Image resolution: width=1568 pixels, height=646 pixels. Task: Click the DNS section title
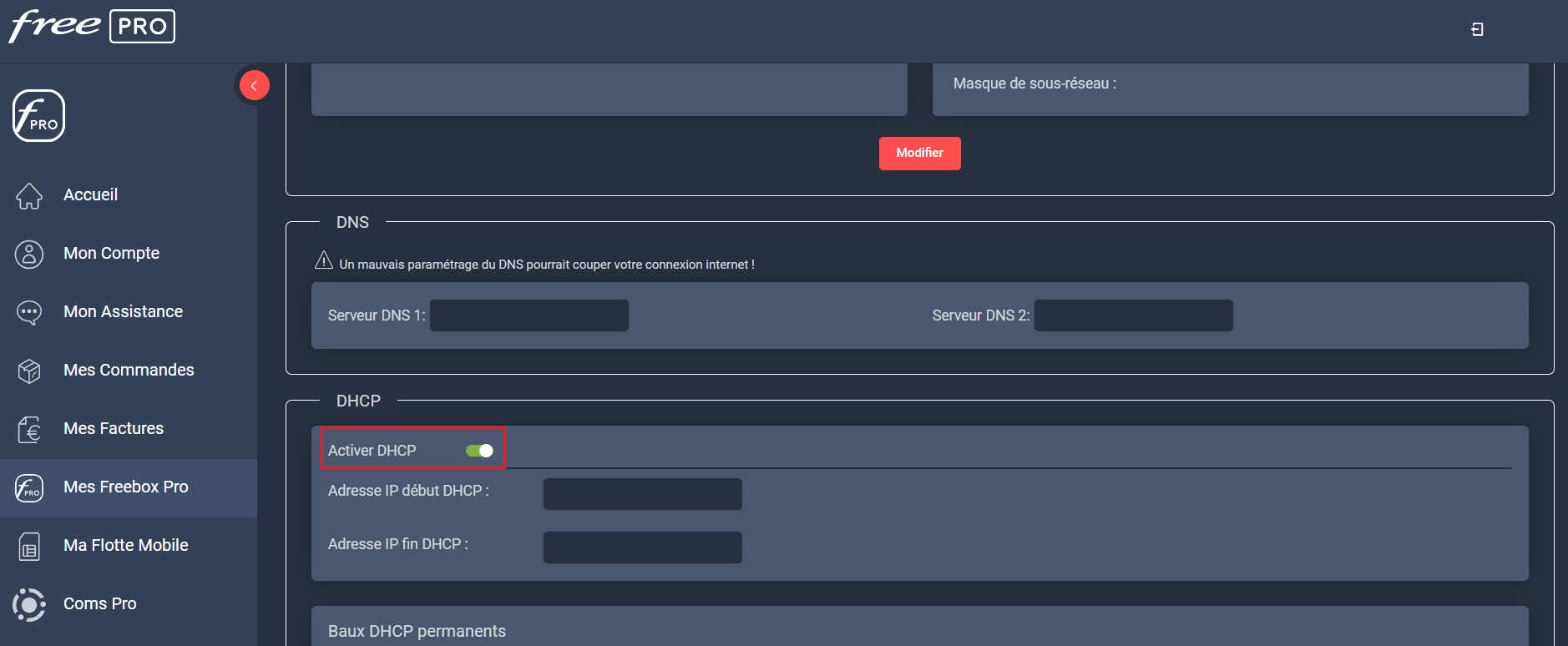tap(352, 222)
